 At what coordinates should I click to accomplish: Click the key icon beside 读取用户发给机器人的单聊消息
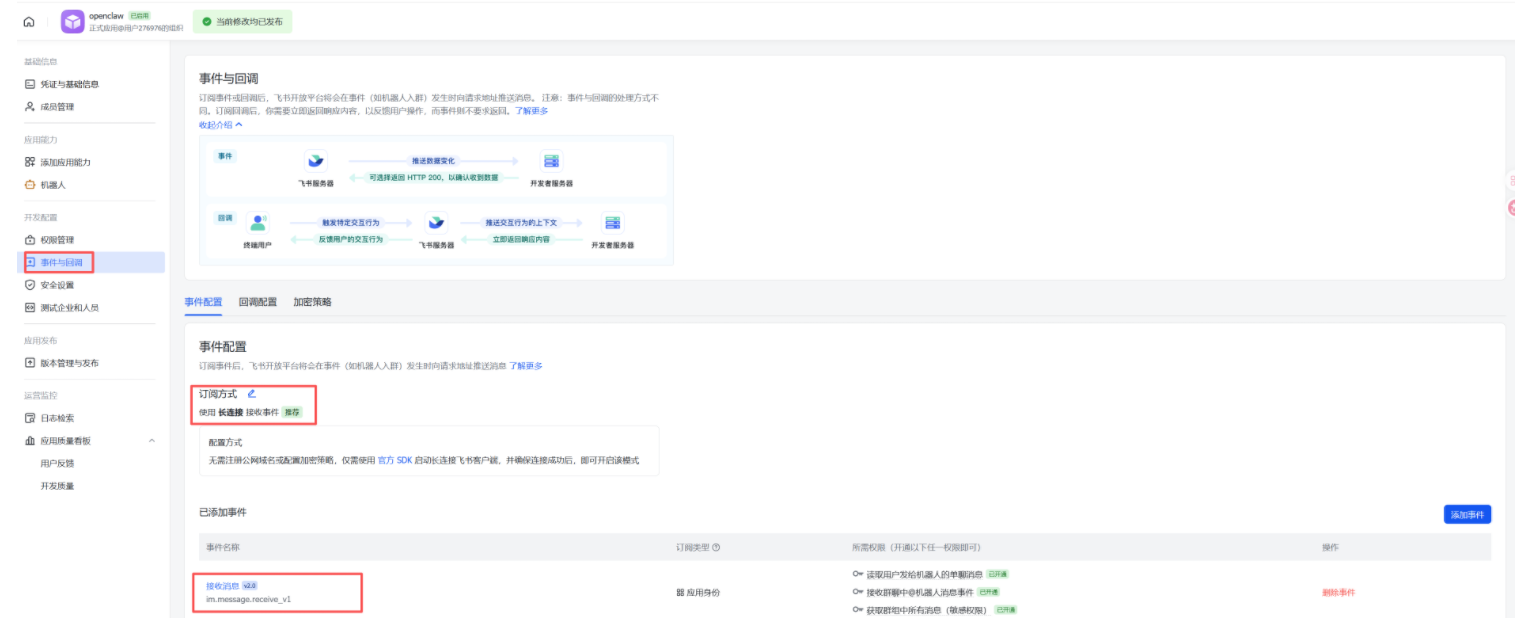point(858,574)
